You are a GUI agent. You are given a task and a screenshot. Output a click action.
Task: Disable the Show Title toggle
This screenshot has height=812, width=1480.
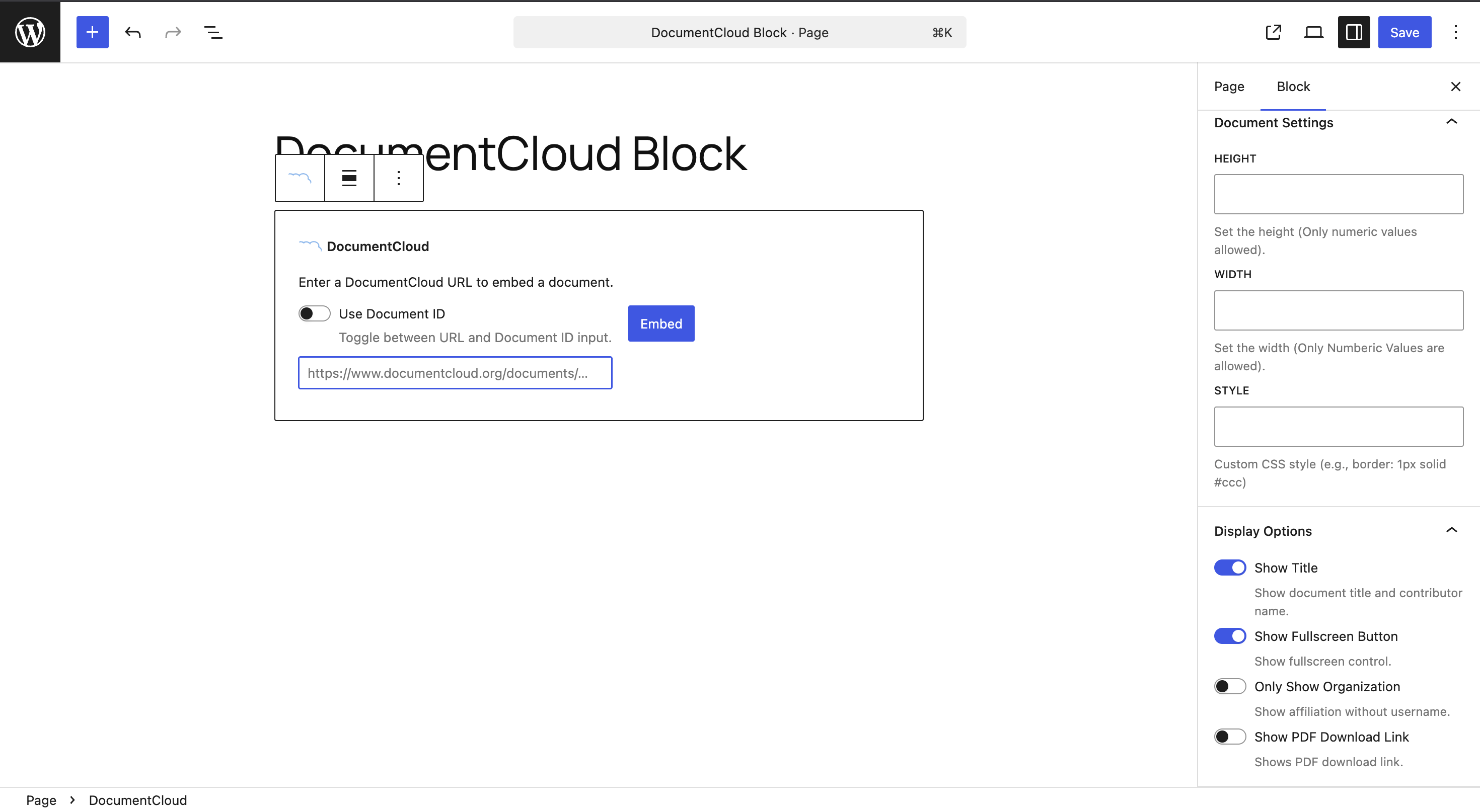point(1230,567)
